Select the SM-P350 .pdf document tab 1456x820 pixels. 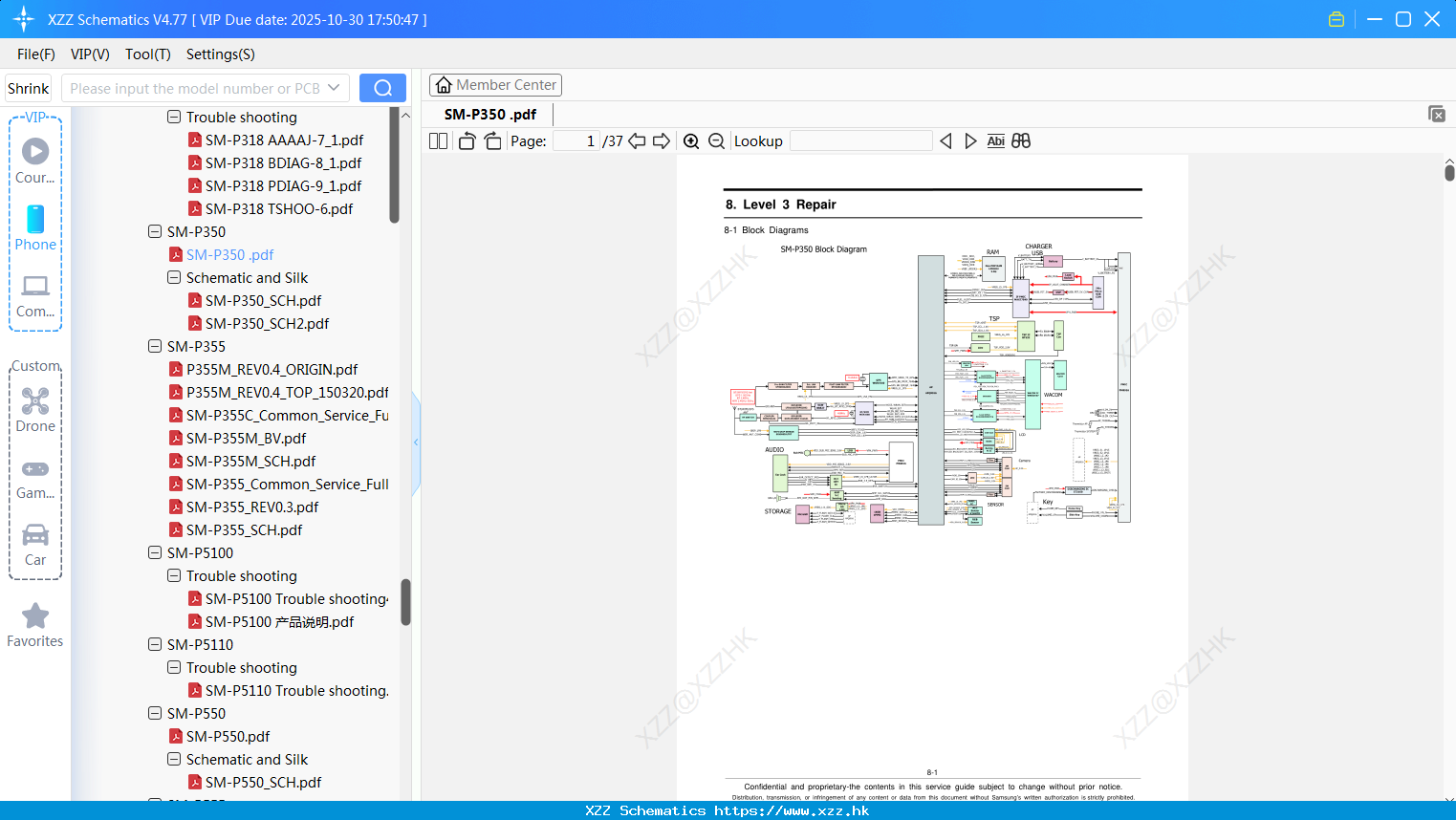[x=490, y=114]
